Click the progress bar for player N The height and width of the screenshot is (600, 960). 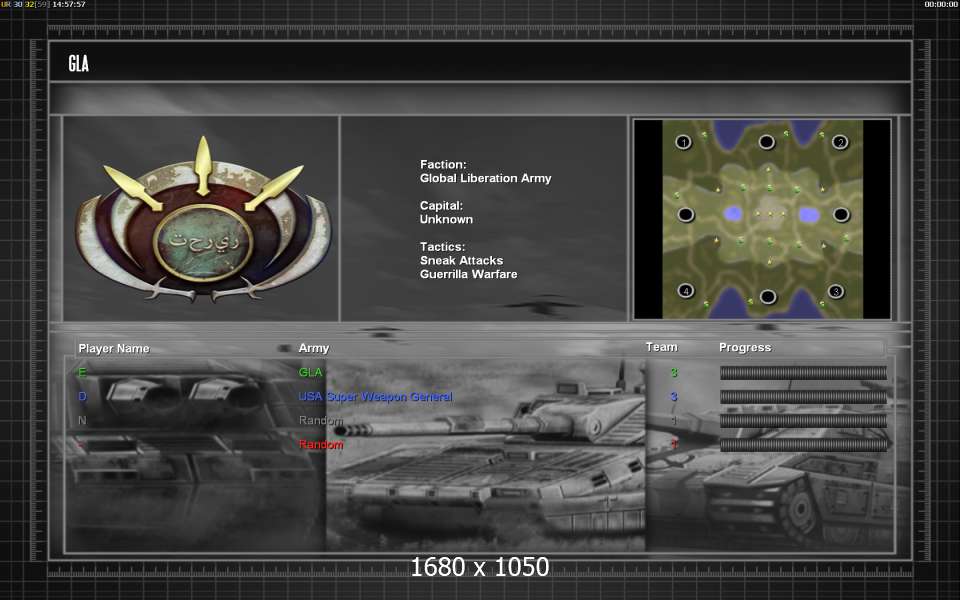[x=803, y=421]
